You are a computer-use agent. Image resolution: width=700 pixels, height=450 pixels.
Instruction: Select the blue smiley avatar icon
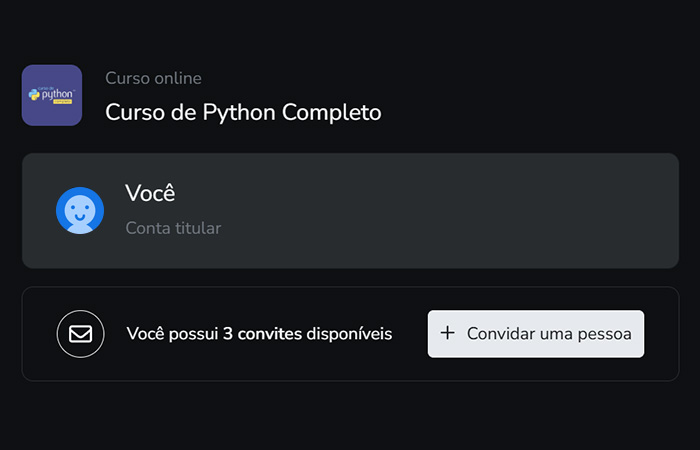click(80, 210)
